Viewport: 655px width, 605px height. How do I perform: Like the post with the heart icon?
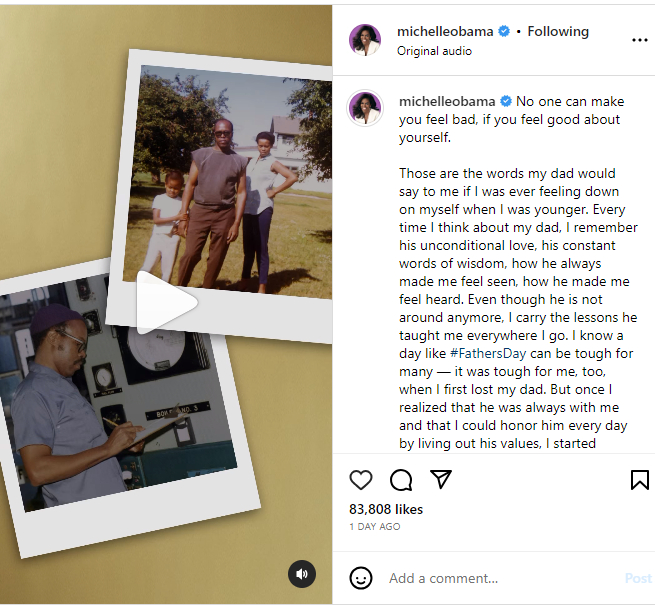click(361, 480)
